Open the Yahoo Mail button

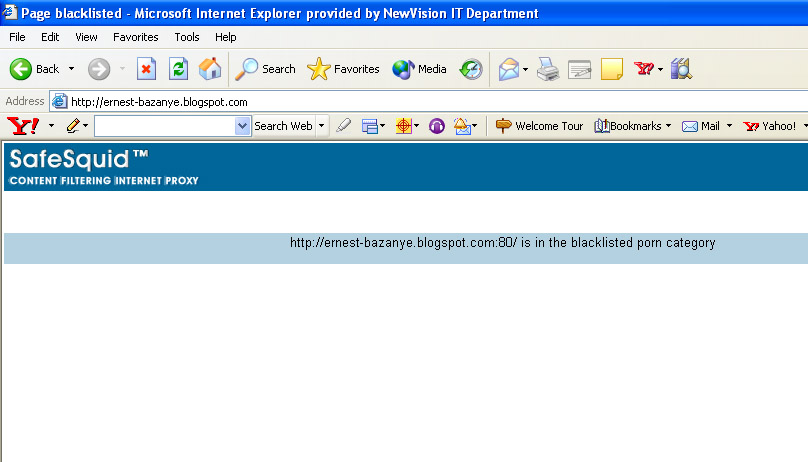pyautogui.click(x=701, y=126)
